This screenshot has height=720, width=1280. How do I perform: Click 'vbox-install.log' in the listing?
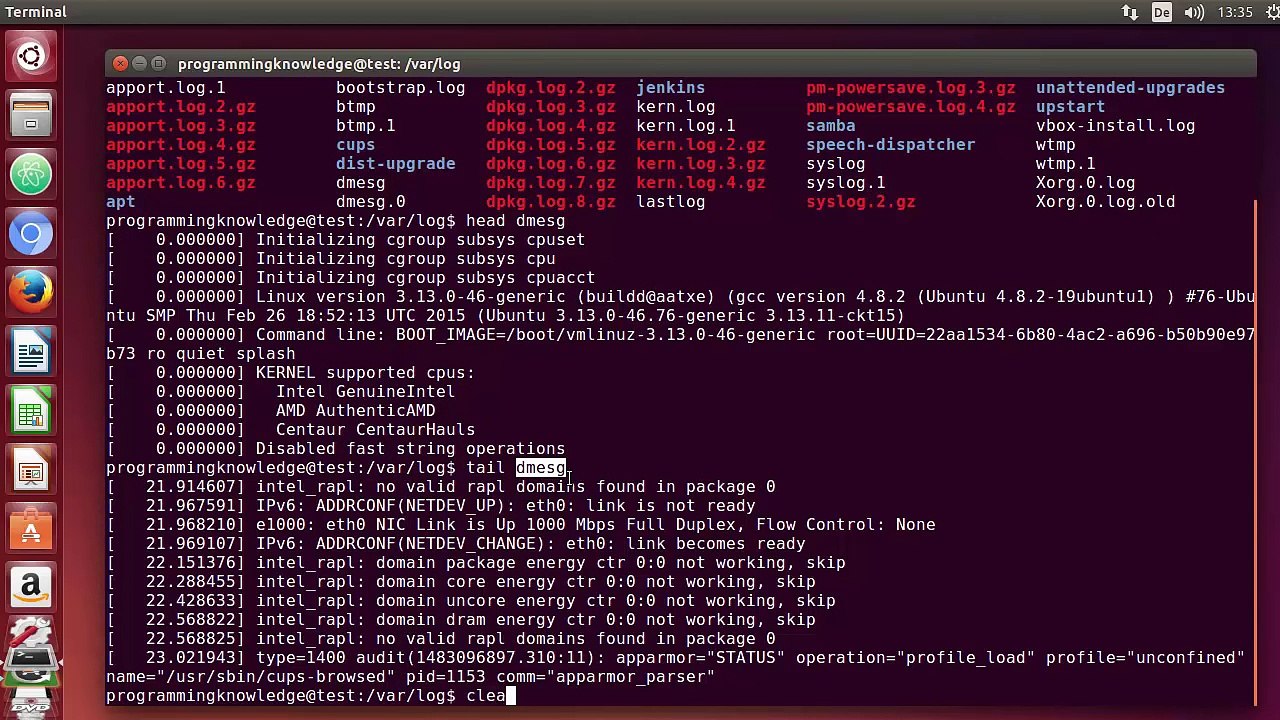point(1116,126)
